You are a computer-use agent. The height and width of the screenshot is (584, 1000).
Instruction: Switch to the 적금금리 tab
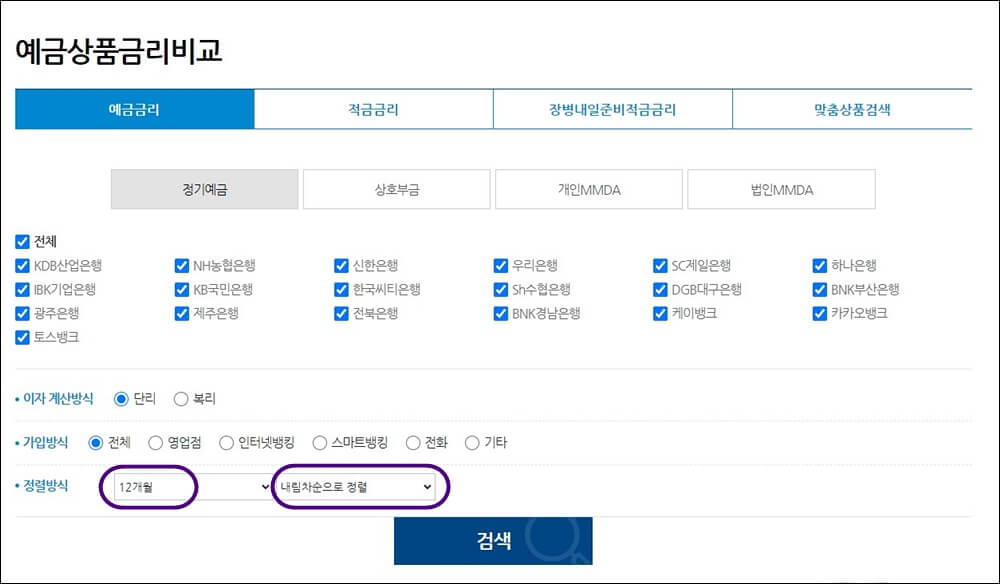click(373, 109)
